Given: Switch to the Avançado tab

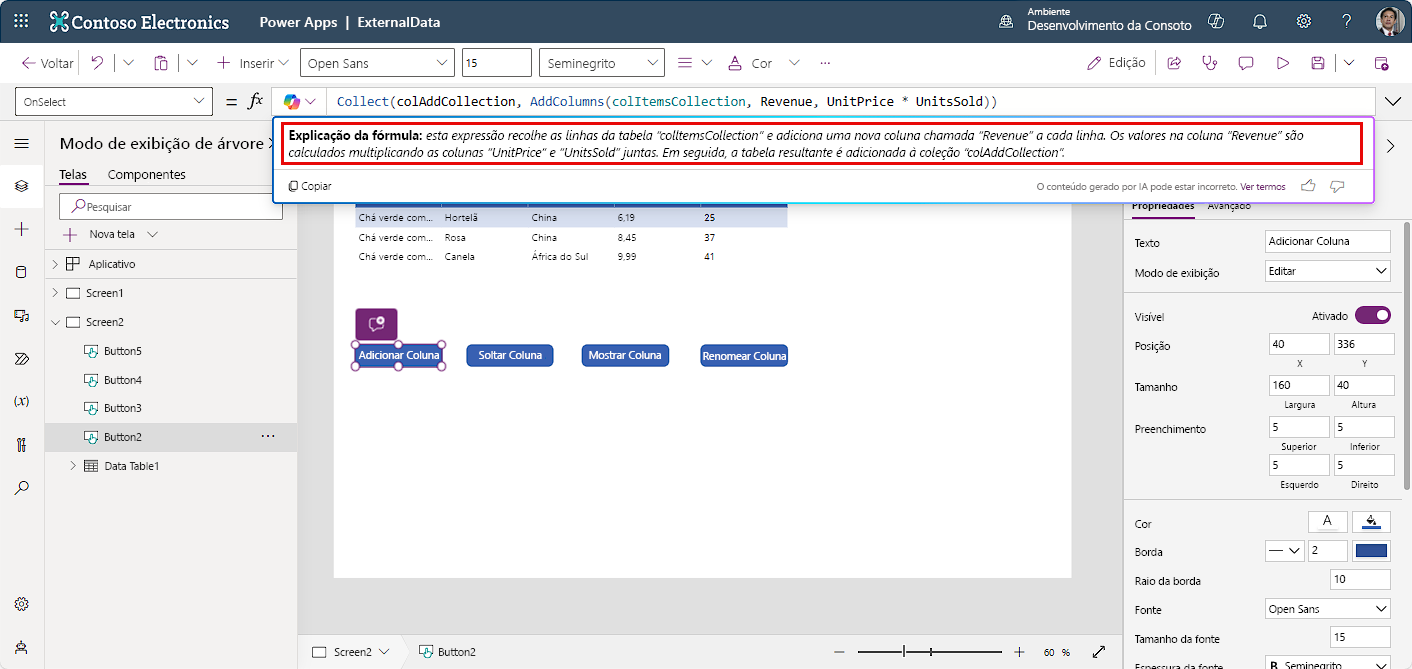Looking at the screenshot, I should tap(1229, 207).
